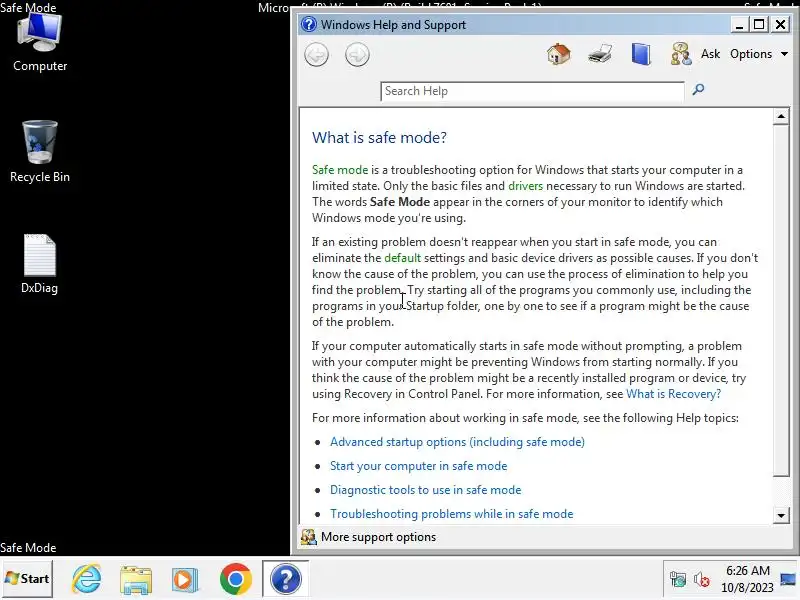
Task: Minimize the Windows Help and Support window
Action: tap(739, 24)
